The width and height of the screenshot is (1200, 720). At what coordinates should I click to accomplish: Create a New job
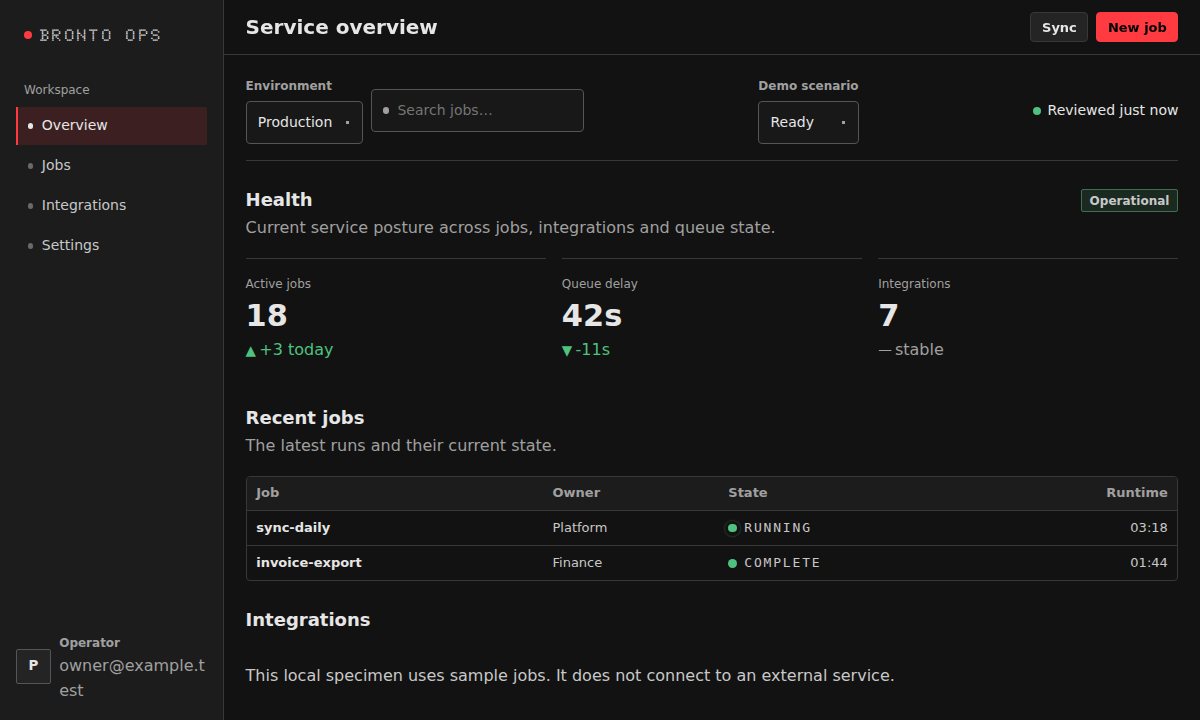tap(1137, 27)
